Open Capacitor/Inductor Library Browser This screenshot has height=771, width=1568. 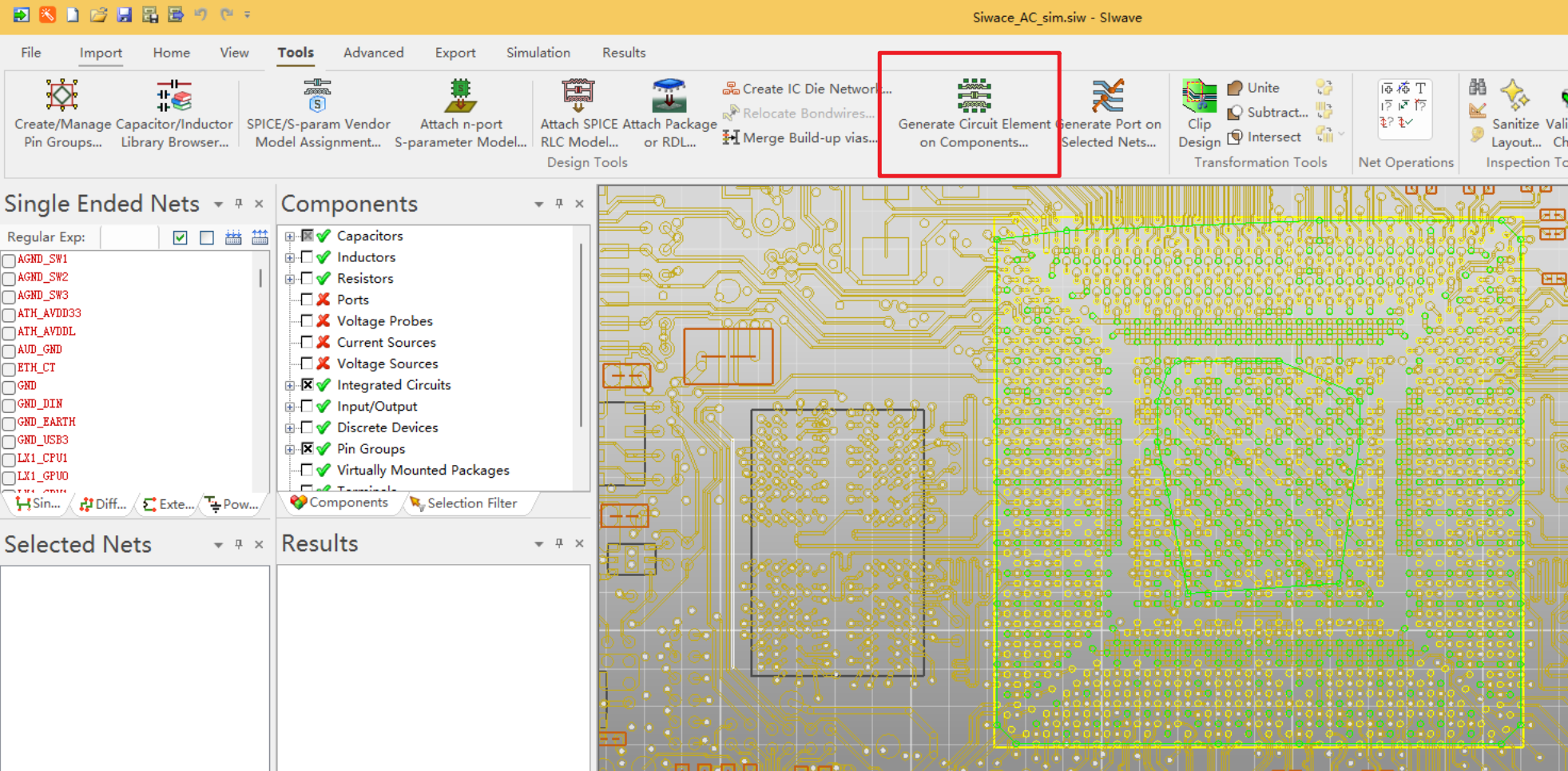[174, 113]
